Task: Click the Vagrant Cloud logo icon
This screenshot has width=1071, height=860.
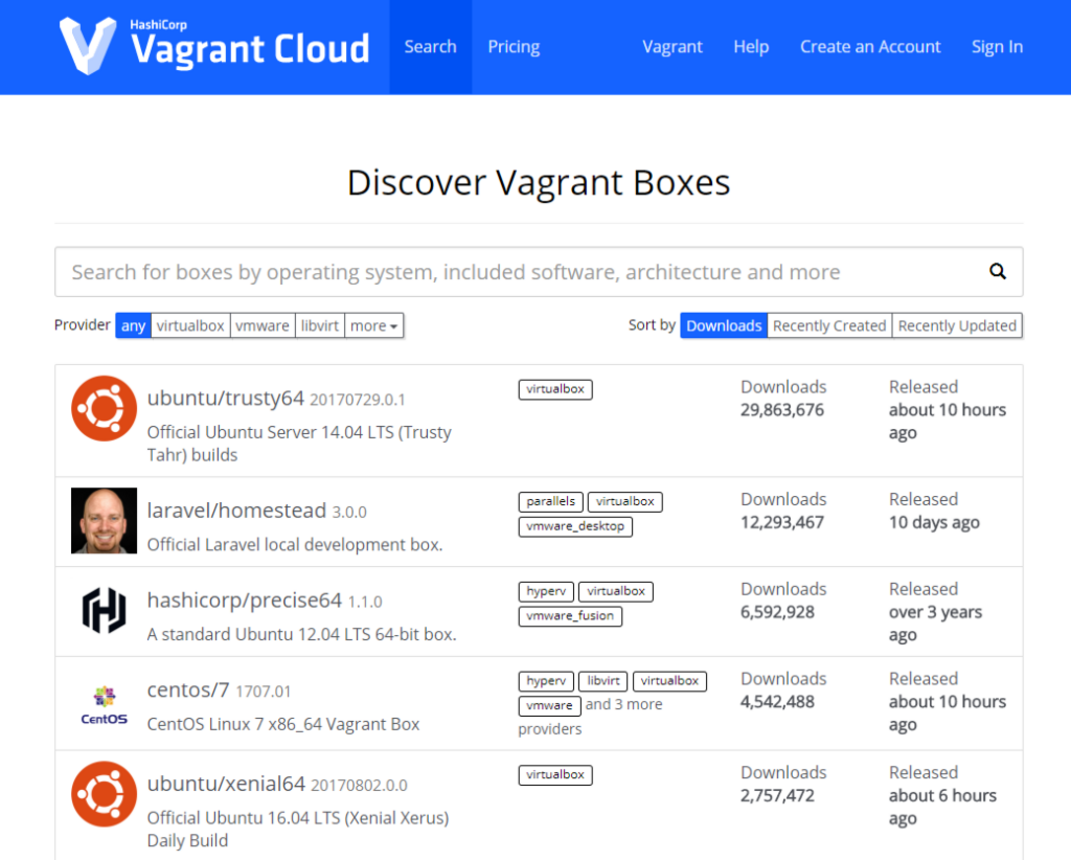Action: pyautogui.click(x=88, y=46)
